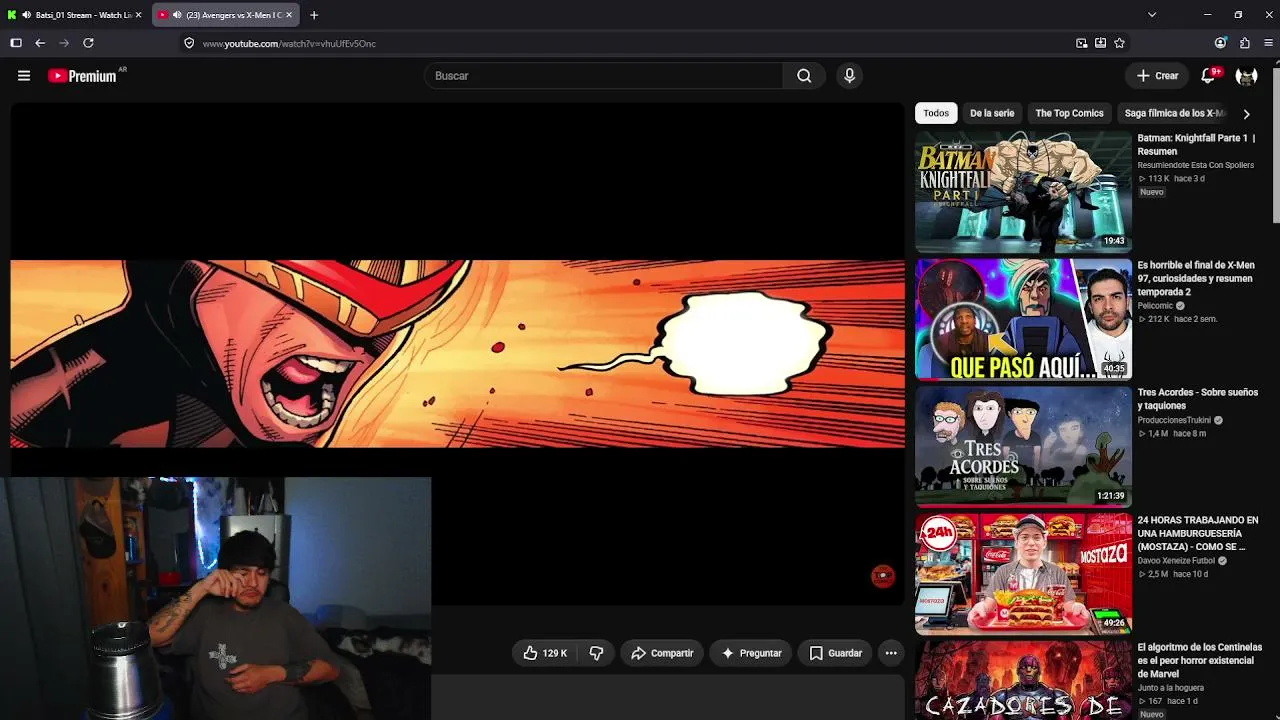Open more actions for the video

(x=891, y=653)
